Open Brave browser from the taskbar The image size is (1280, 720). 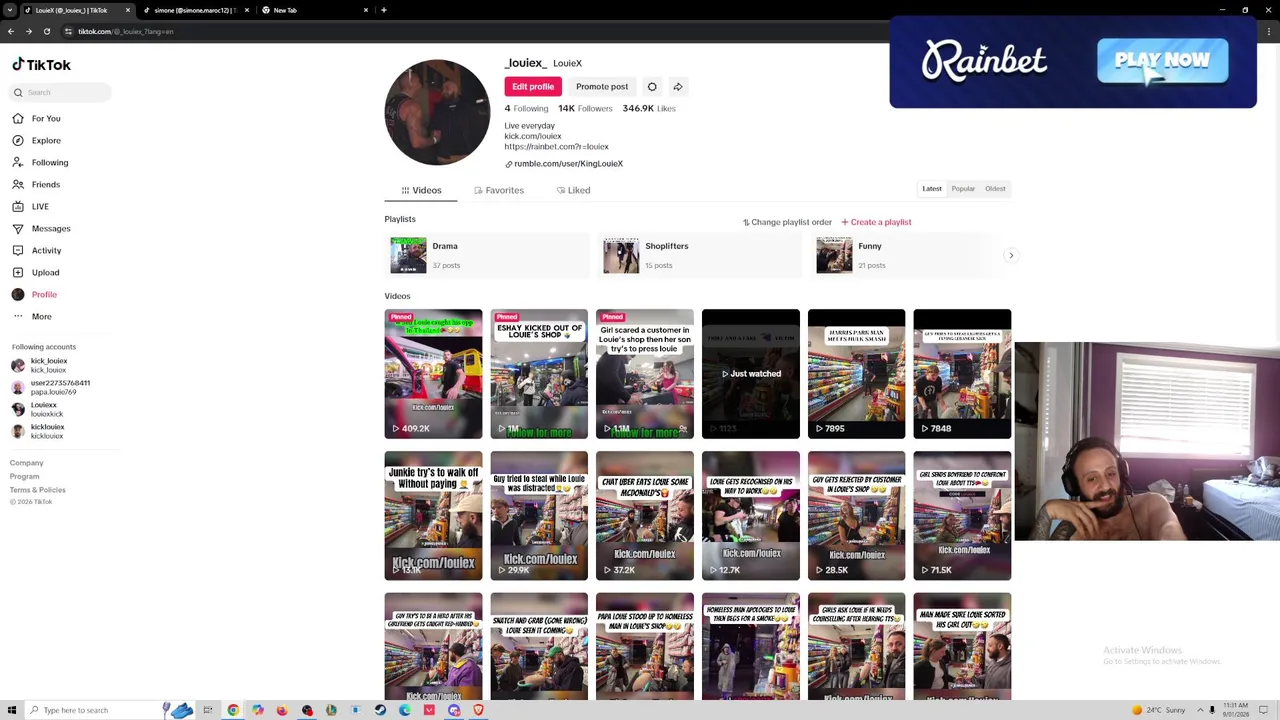478,710
